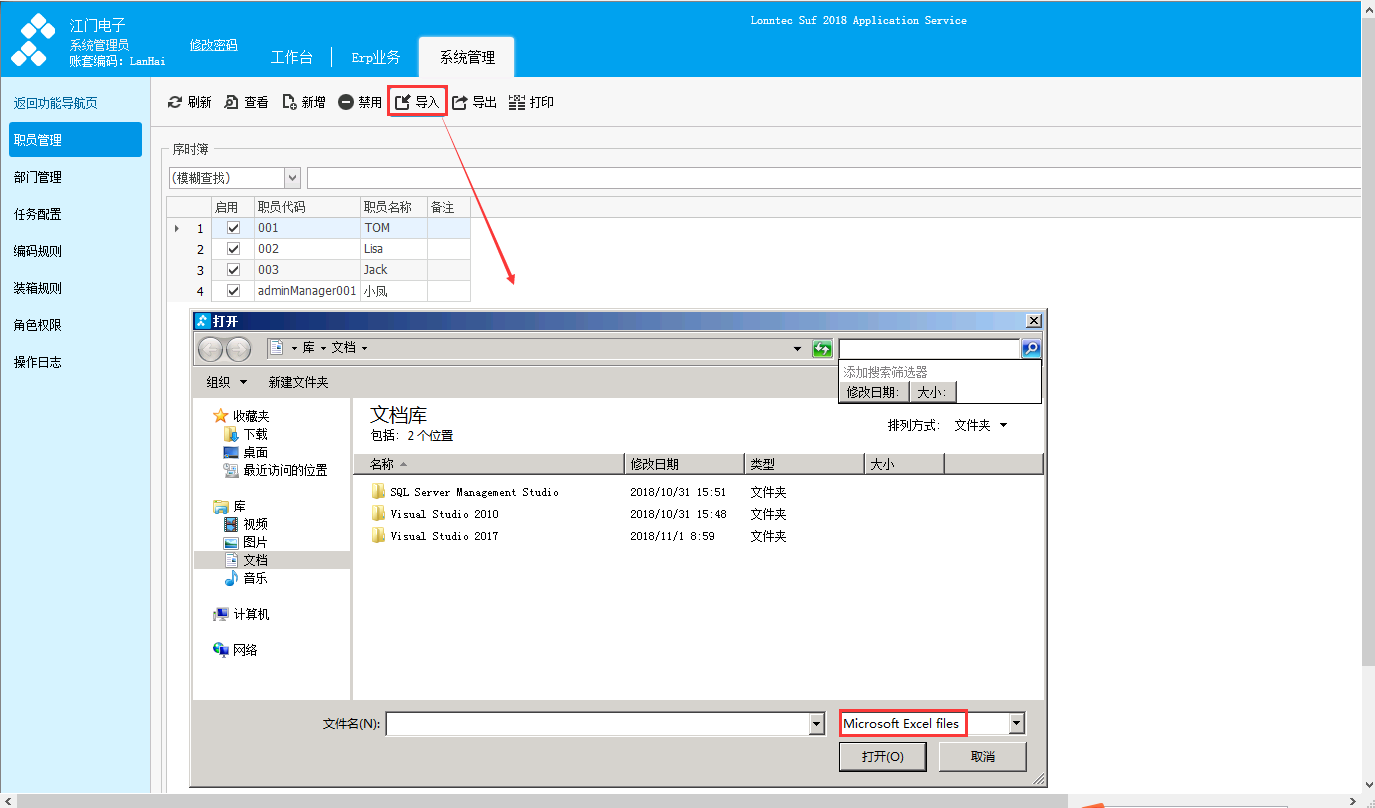Click the forward arrow in the 打开 dialog
The image size is (1375, 808).
pyautogui.click(x=239, y=349)
